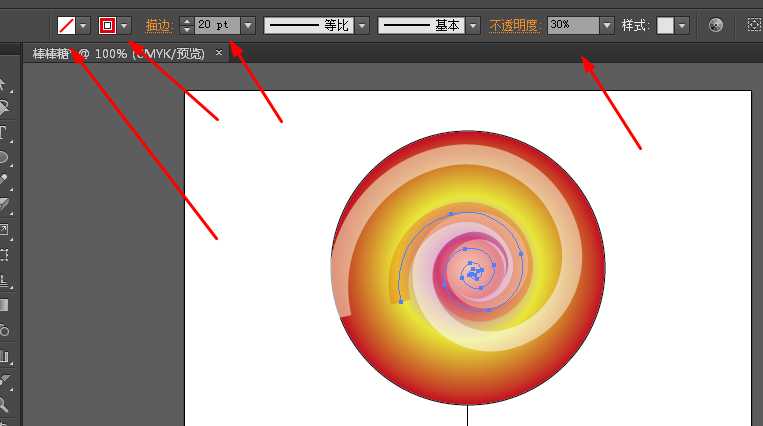
Task: Expand the 基本 brush definition dropdown
Action: 472,25
